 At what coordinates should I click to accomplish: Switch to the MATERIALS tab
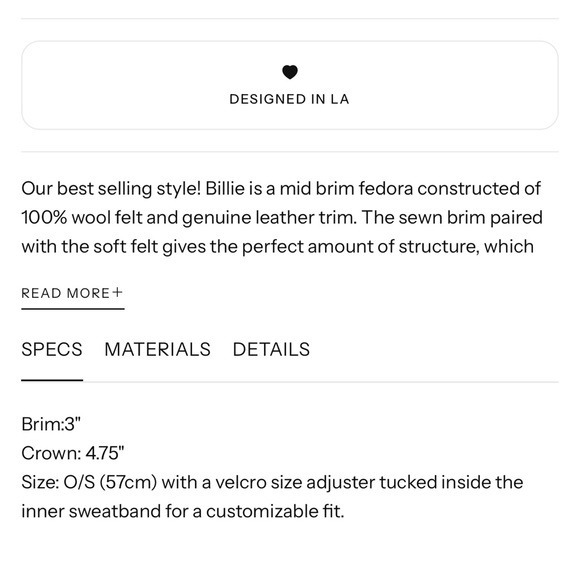click(158, 349)
